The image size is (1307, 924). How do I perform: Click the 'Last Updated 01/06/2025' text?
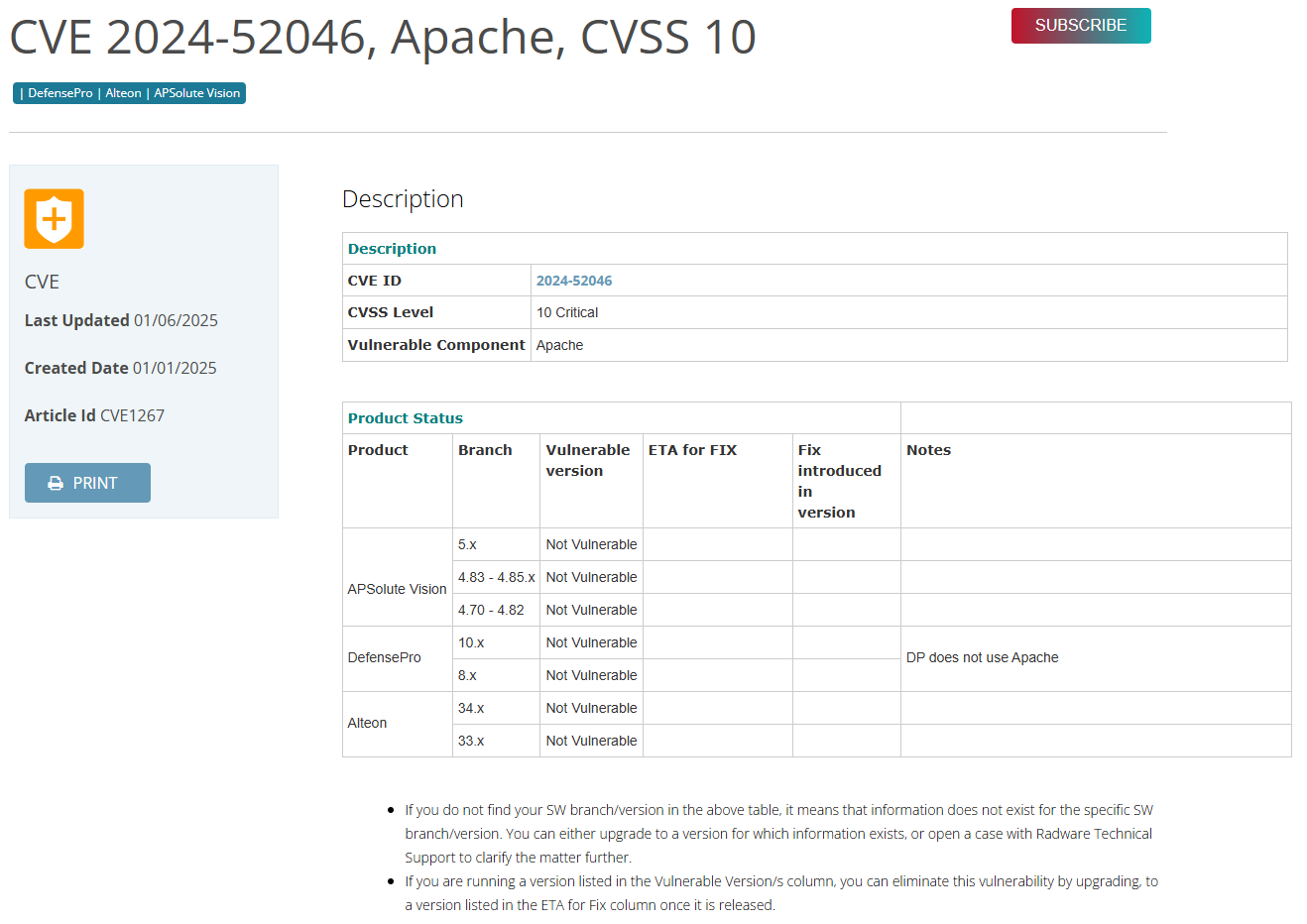pyautogui.click(x=121, y=320)
